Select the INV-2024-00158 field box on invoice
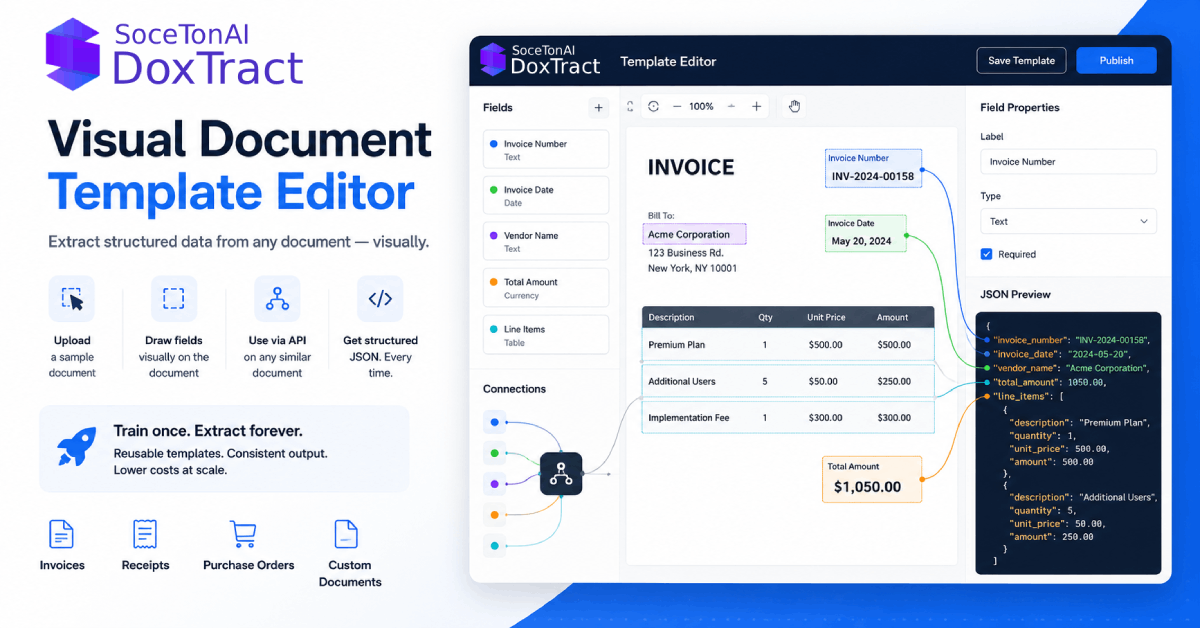Image resolution: width=1200 pixels, height=628 pixels. 873,169
